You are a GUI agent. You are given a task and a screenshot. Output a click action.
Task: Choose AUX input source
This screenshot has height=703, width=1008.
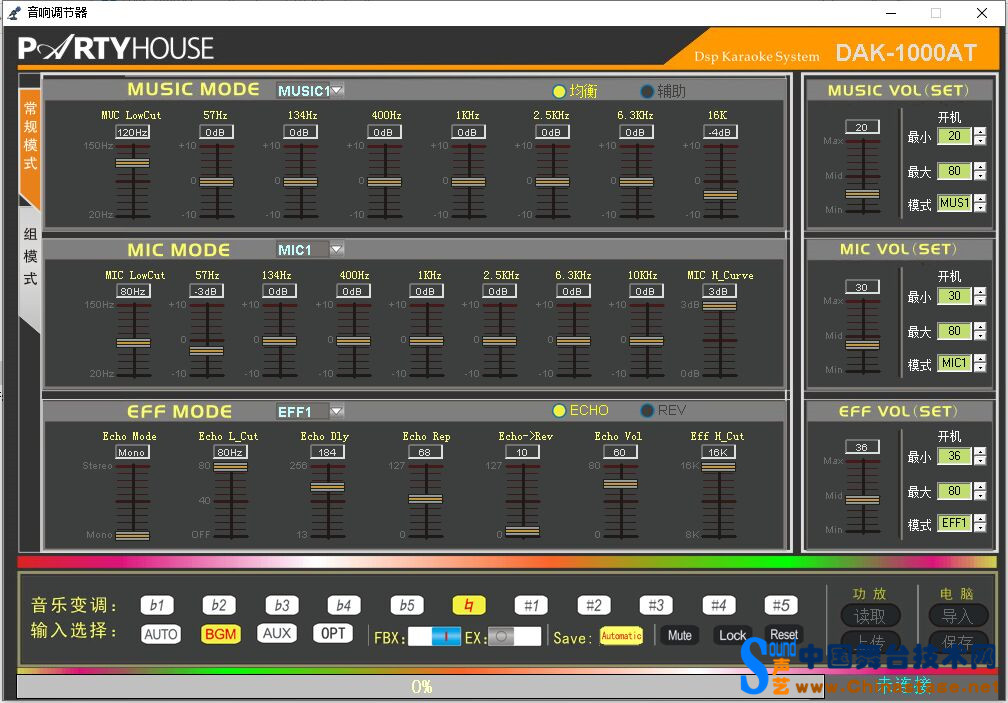click(276, 634)
